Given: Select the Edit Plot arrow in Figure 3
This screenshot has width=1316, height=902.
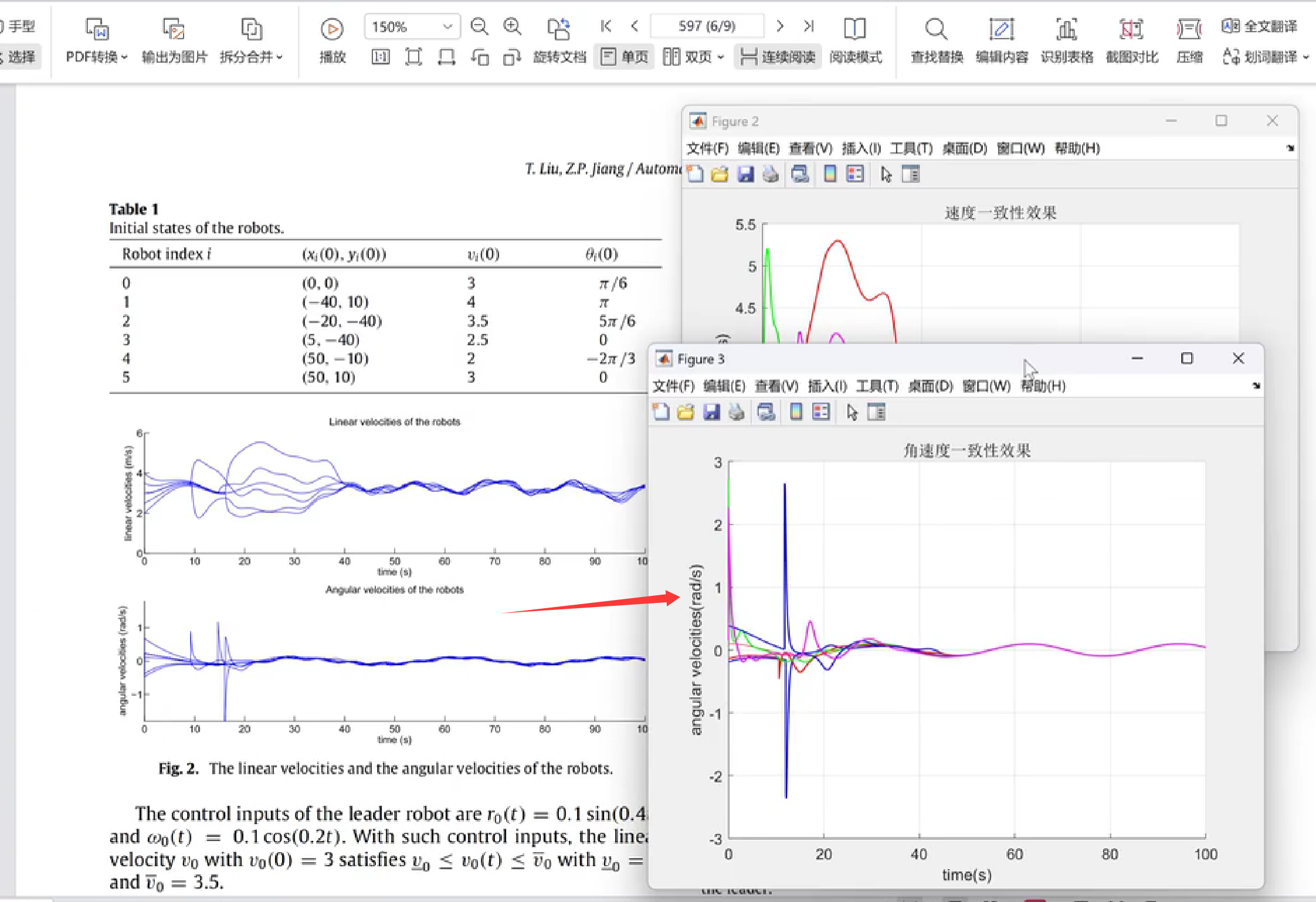Looking at the screenshot, I should 852,412.
